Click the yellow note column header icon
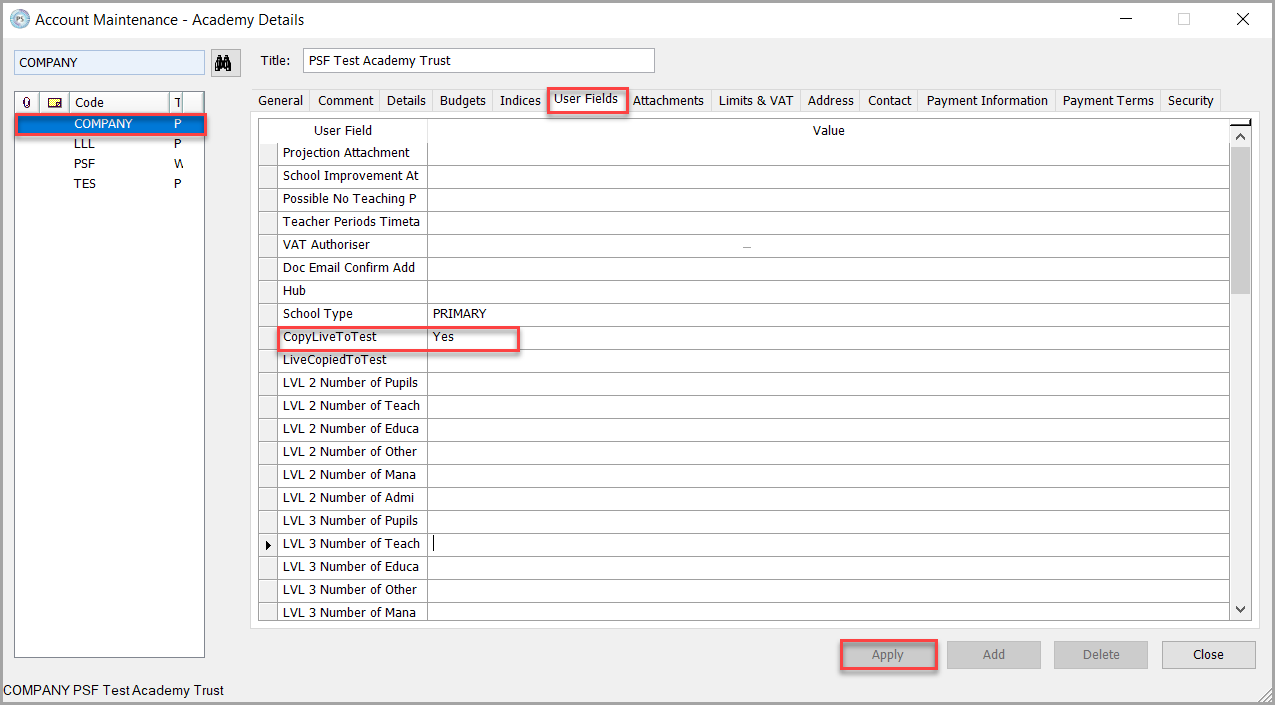 pos(55,102)
